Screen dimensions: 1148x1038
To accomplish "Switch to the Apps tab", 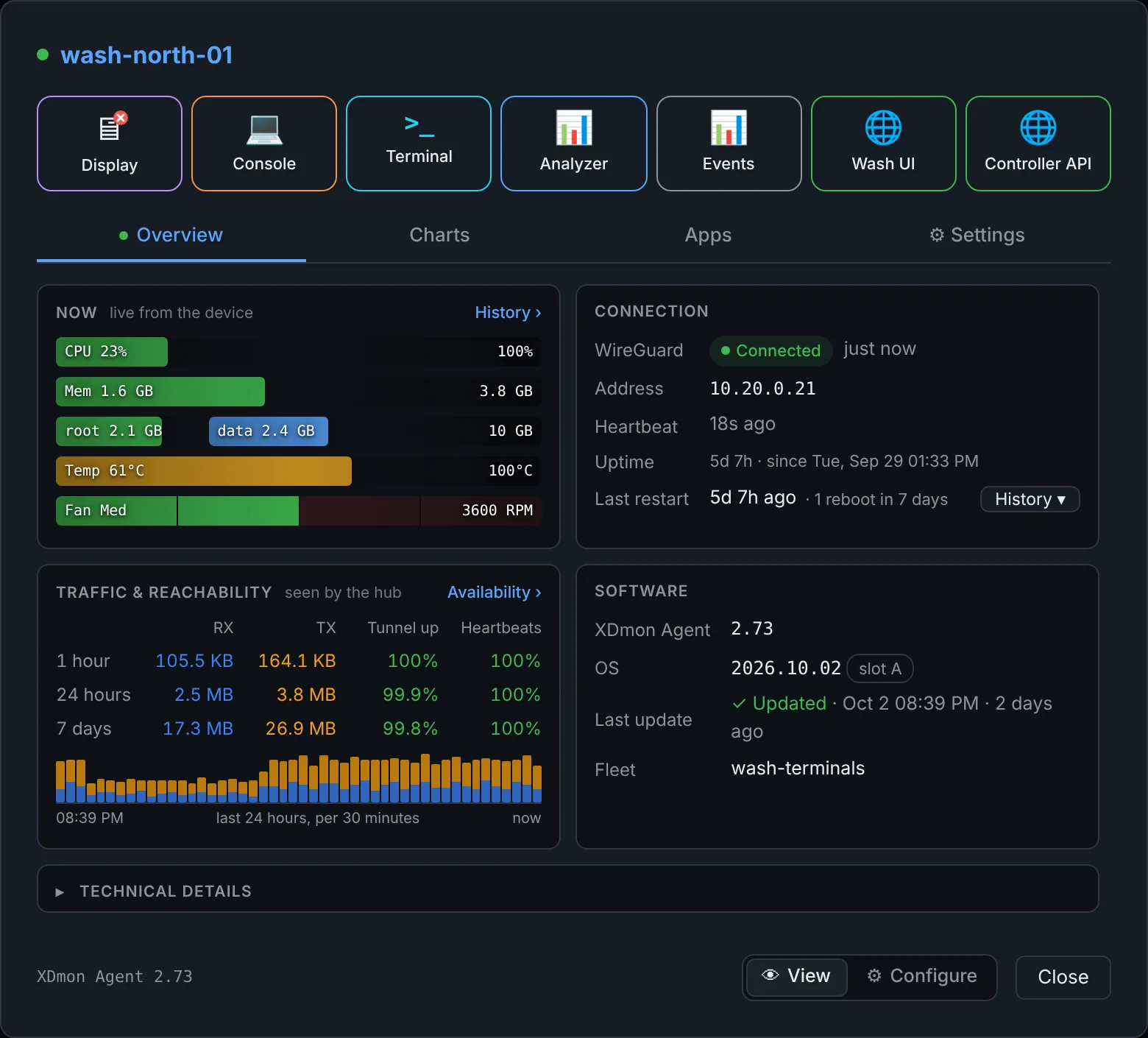I will 708,236.
